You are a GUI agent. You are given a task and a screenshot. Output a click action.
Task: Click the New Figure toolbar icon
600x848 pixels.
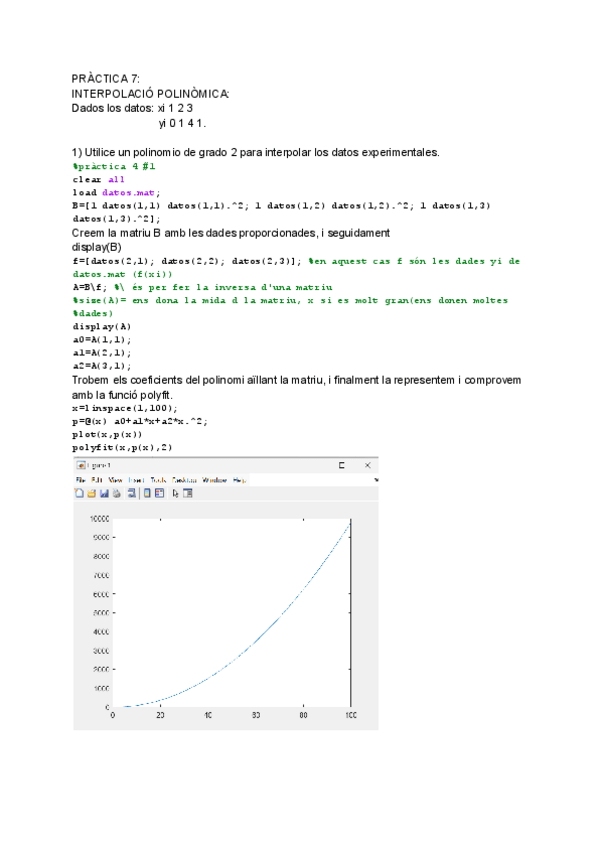pyautogui.click(x=79, y=493)
